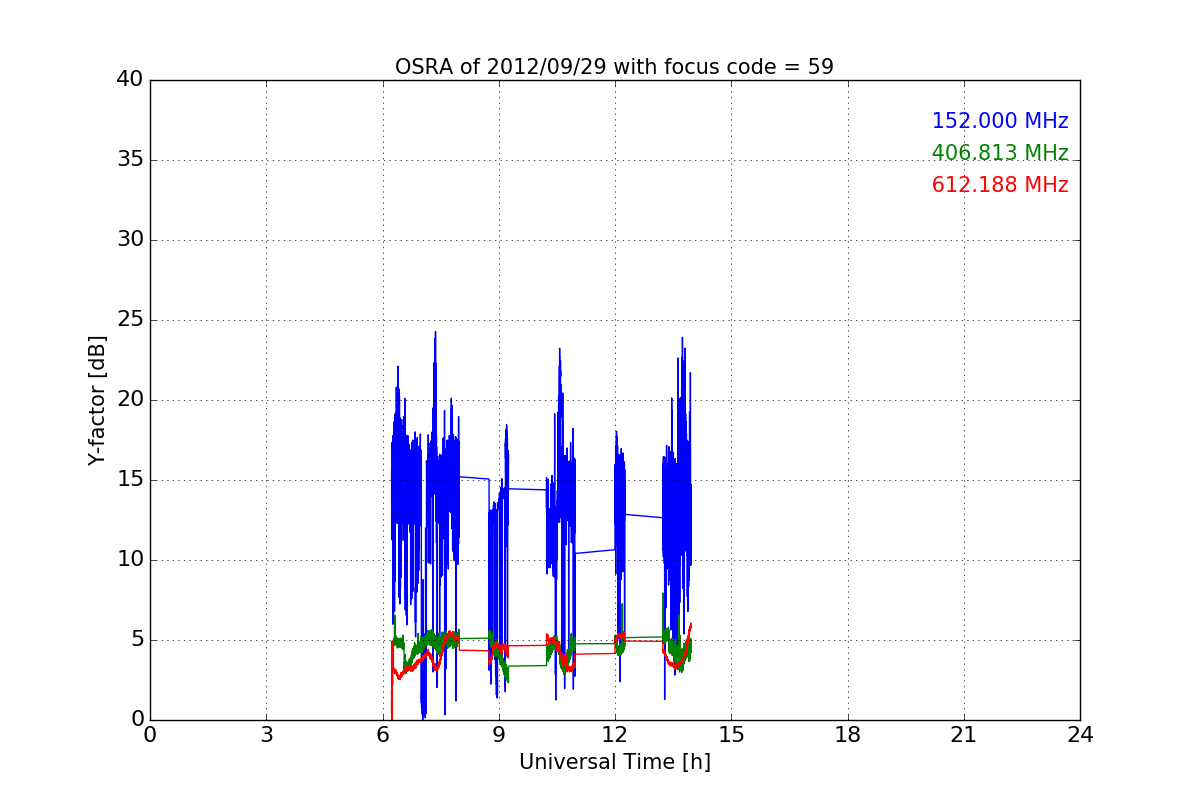Click the x-axis tick label 3
The height and width of the screenshot is (800, 1200).
266,734
